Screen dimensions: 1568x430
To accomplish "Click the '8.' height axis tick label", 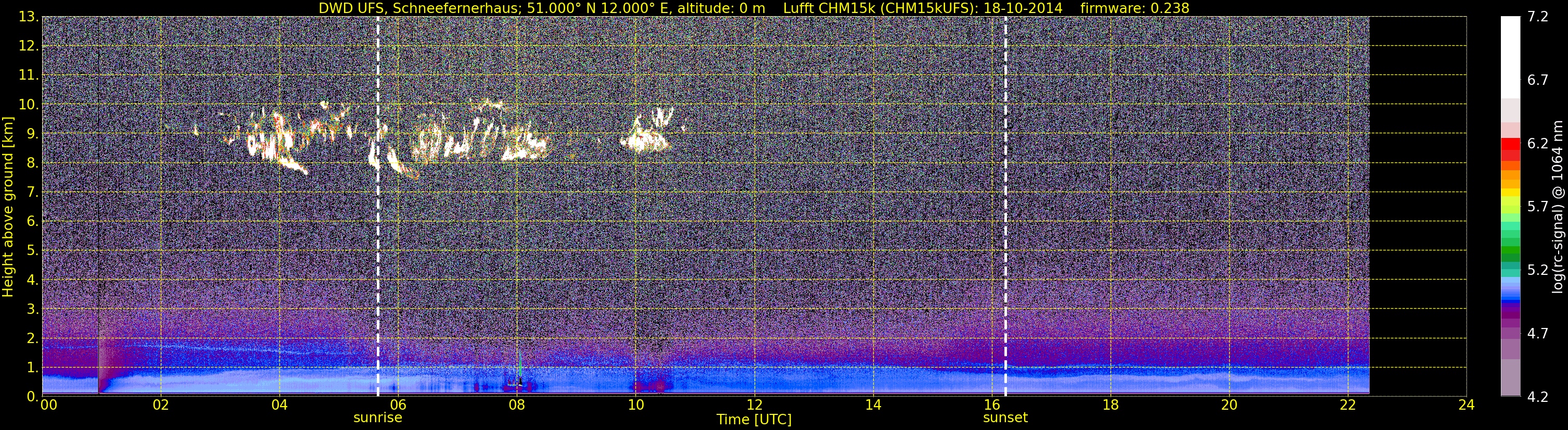I will pos(32,162).
